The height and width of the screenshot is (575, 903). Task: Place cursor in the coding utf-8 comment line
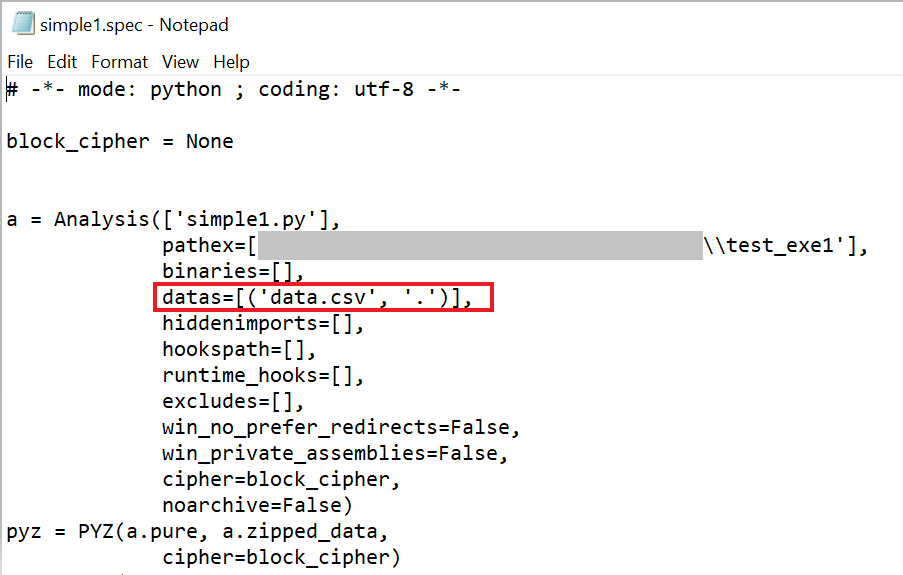(234, 89)
